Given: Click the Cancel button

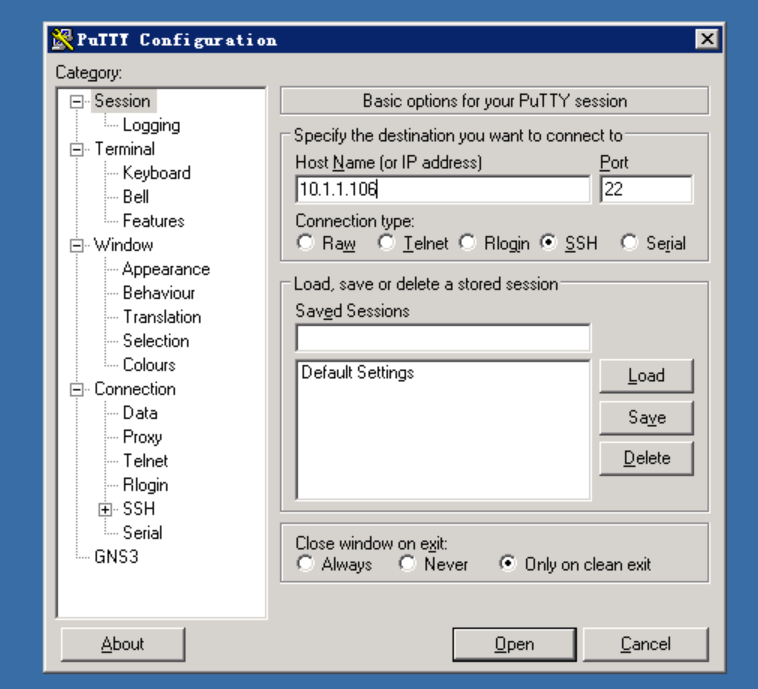Looking at the screenshot, I should coord(646,644).
